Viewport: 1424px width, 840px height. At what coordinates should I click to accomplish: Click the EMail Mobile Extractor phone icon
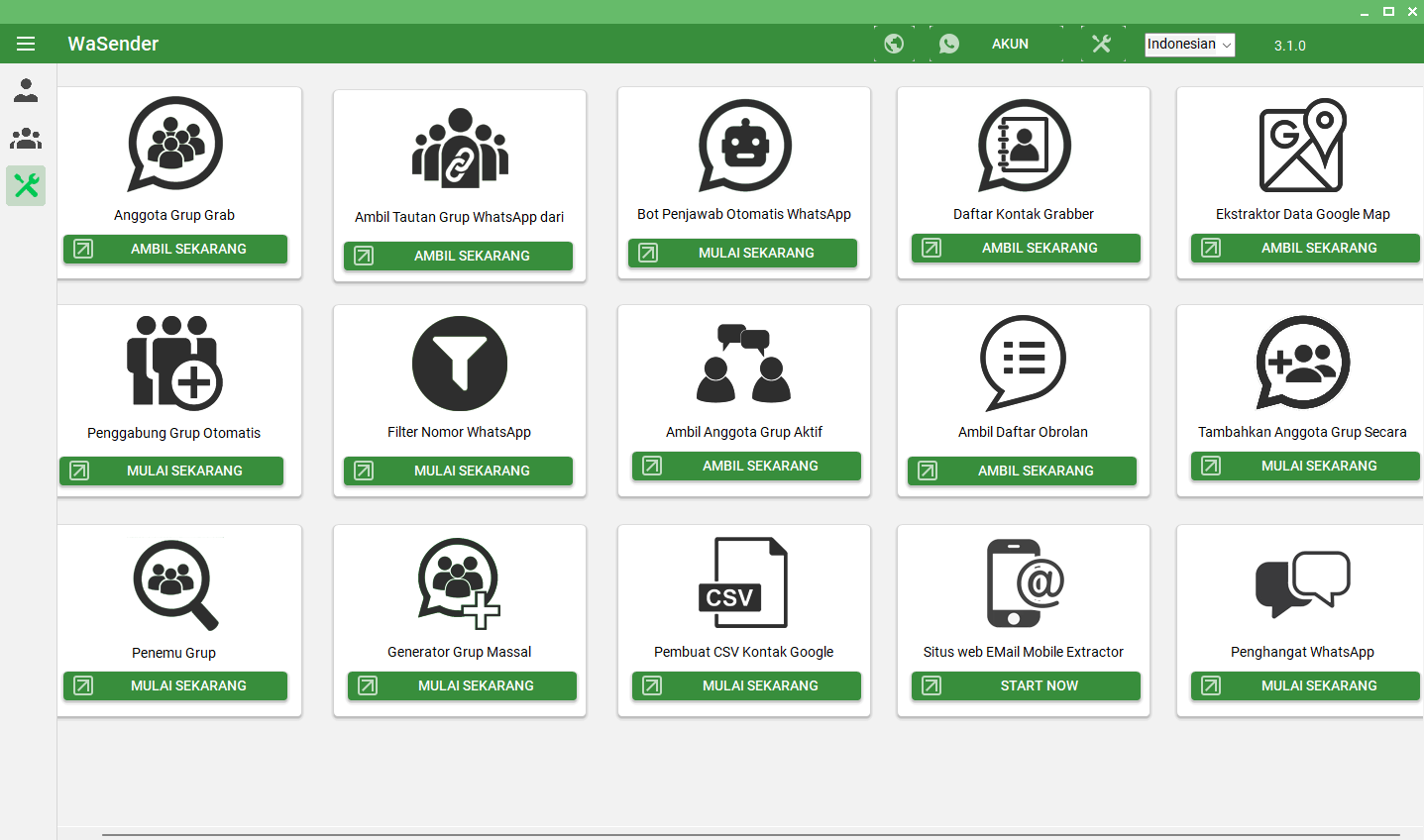pos(1026,582)
